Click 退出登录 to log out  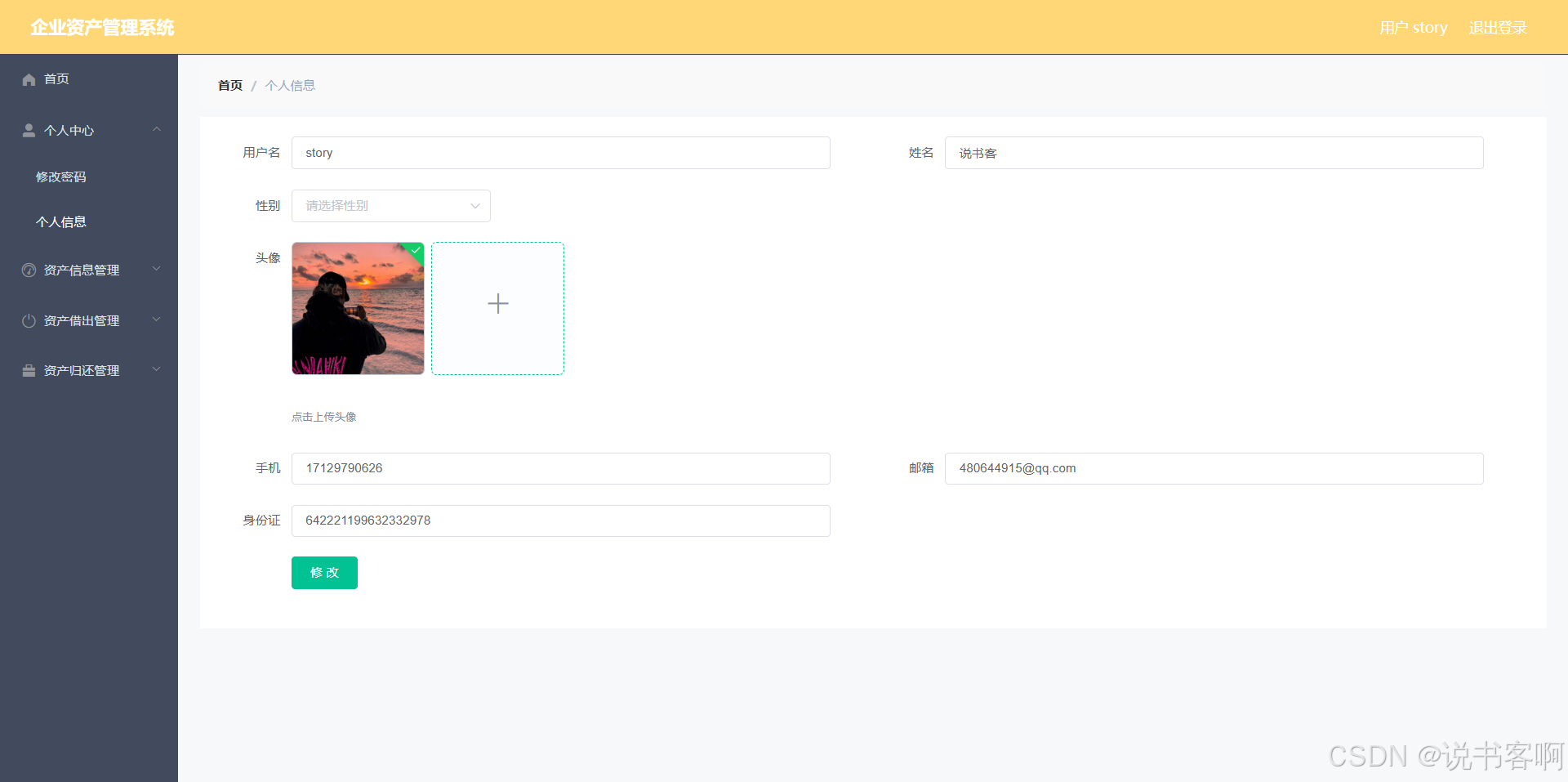(1497, 27)
